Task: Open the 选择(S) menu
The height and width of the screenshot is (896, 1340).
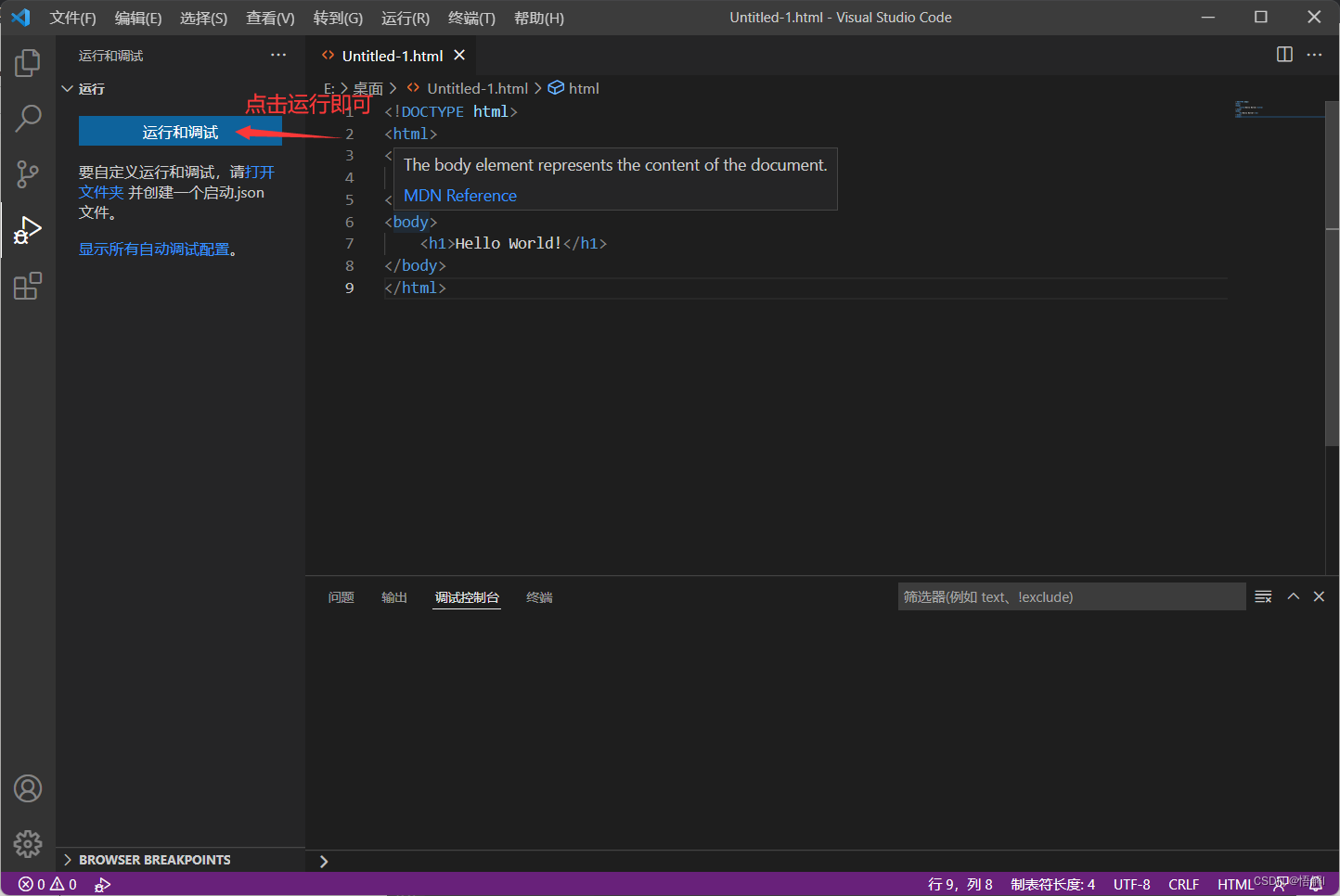Action: (203, 18)
